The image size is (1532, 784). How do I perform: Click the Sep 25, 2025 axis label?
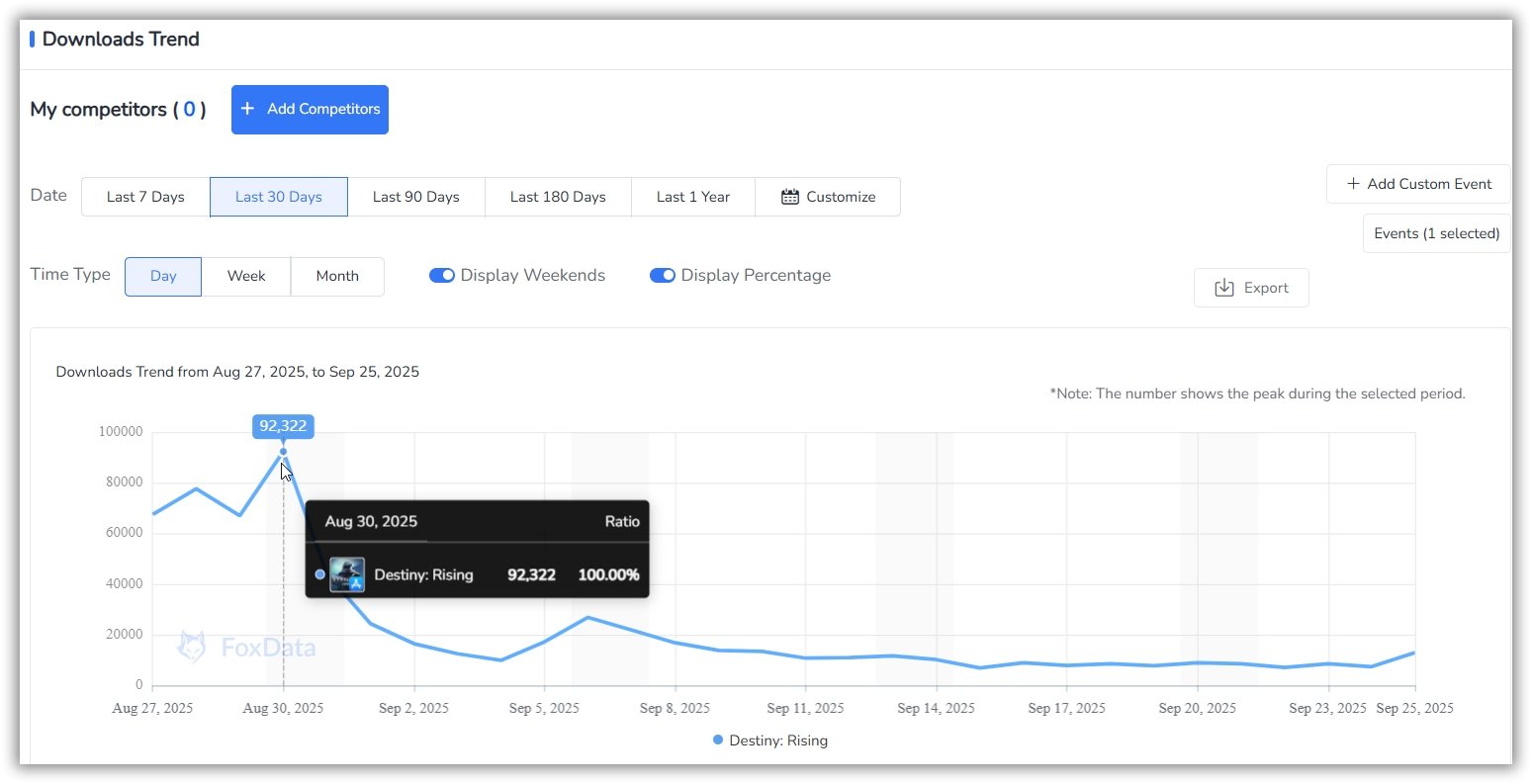(x=1415, y=708)
